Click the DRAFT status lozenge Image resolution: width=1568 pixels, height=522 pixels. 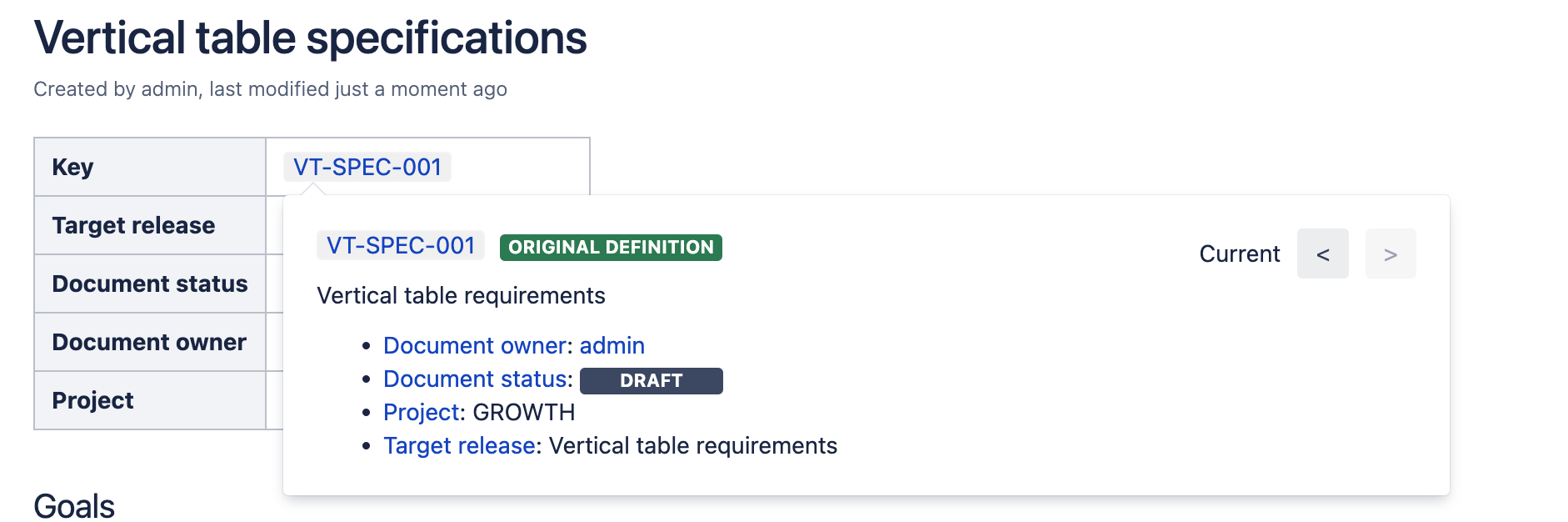[651, 381]
